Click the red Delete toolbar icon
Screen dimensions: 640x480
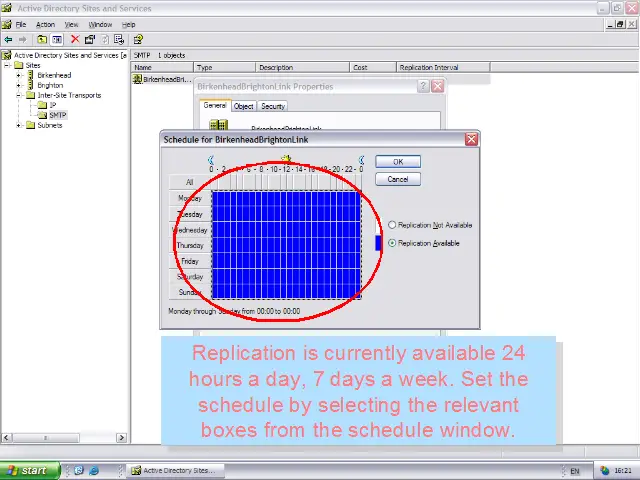(75, 39)
